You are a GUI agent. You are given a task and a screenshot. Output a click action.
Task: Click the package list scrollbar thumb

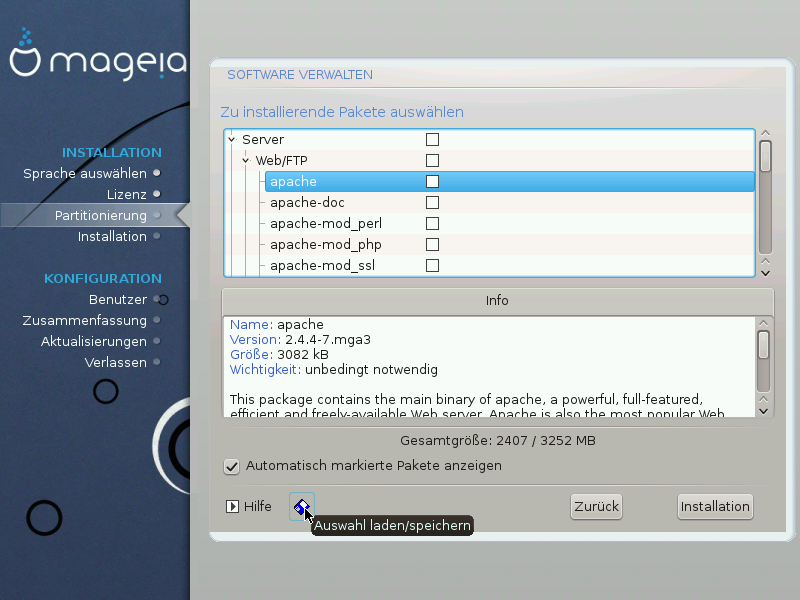(765, 156)
